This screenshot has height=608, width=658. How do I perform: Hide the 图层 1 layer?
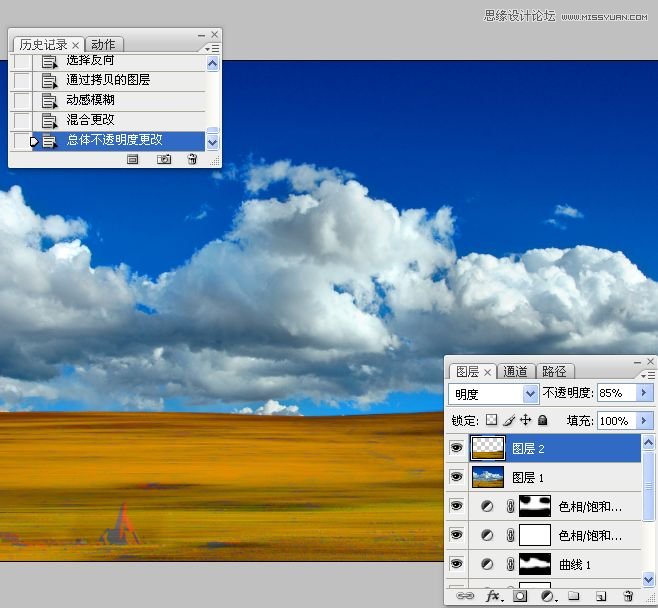pos(457,477)
